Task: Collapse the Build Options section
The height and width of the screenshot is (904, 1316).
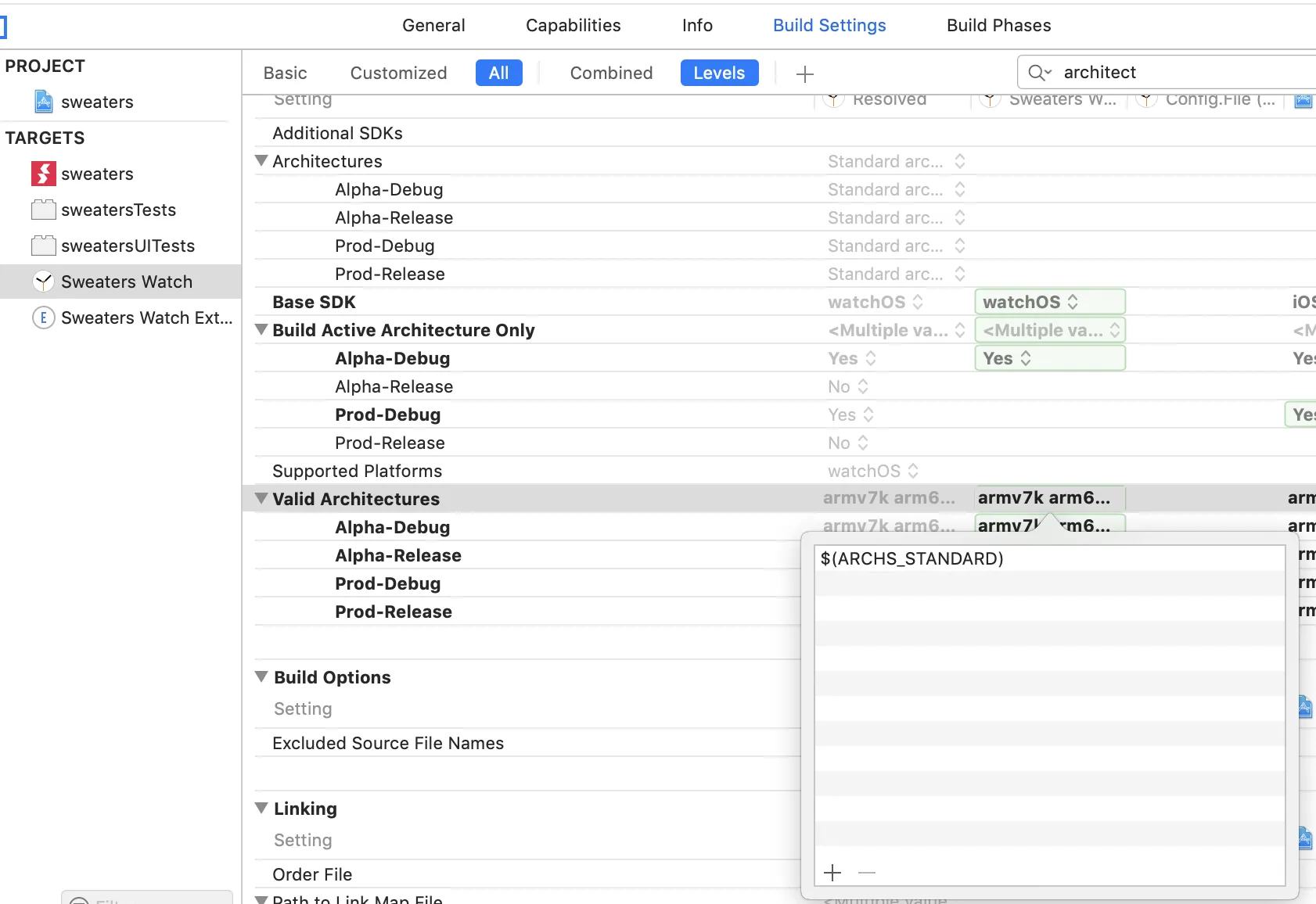Action: 262,676
